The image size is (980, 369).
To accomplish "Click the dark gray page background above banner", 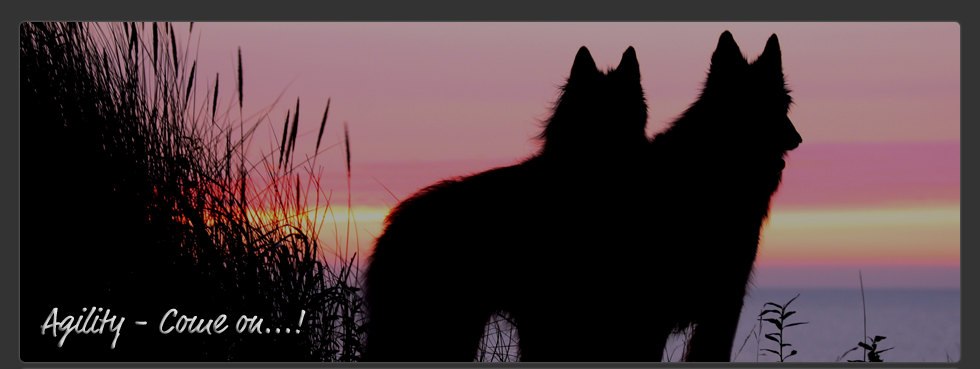I will (490, 10).
